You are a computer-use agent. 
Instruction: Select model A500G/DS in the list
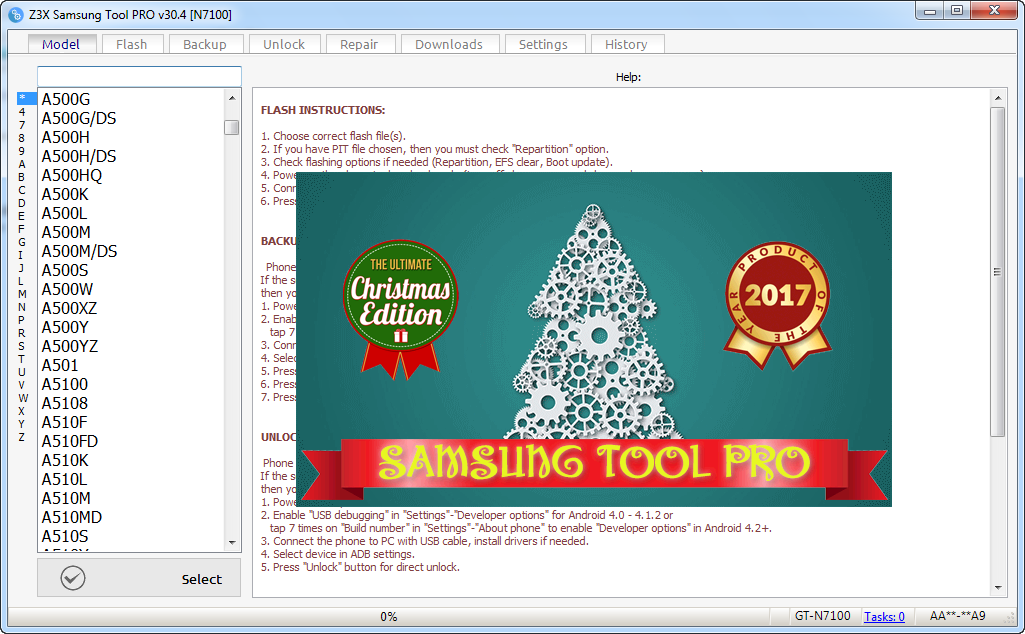click(x=79, y=118)
